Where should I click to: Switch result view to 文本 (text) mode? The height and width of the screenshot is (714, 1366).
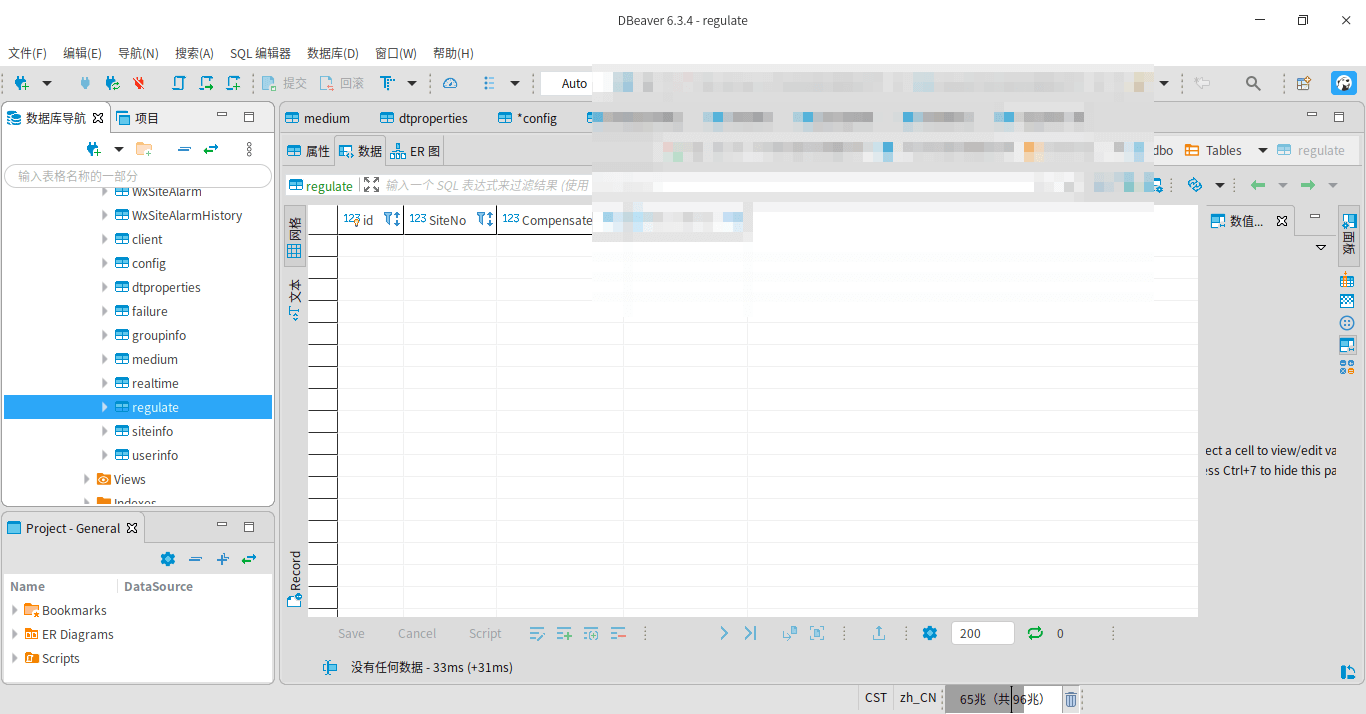(295, 298)
